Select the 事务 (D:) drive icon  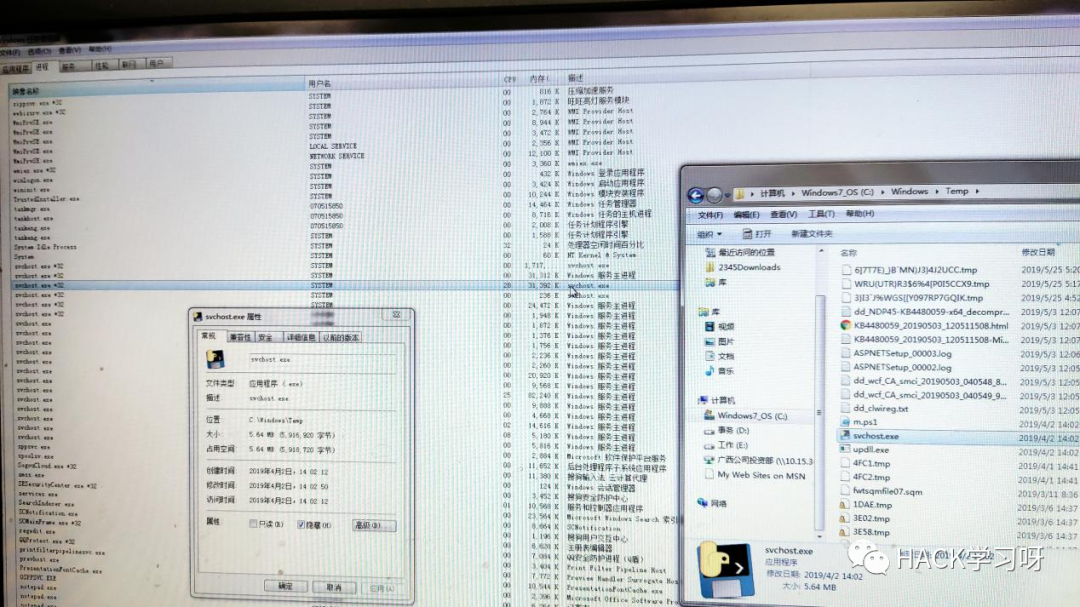[709, 431]
